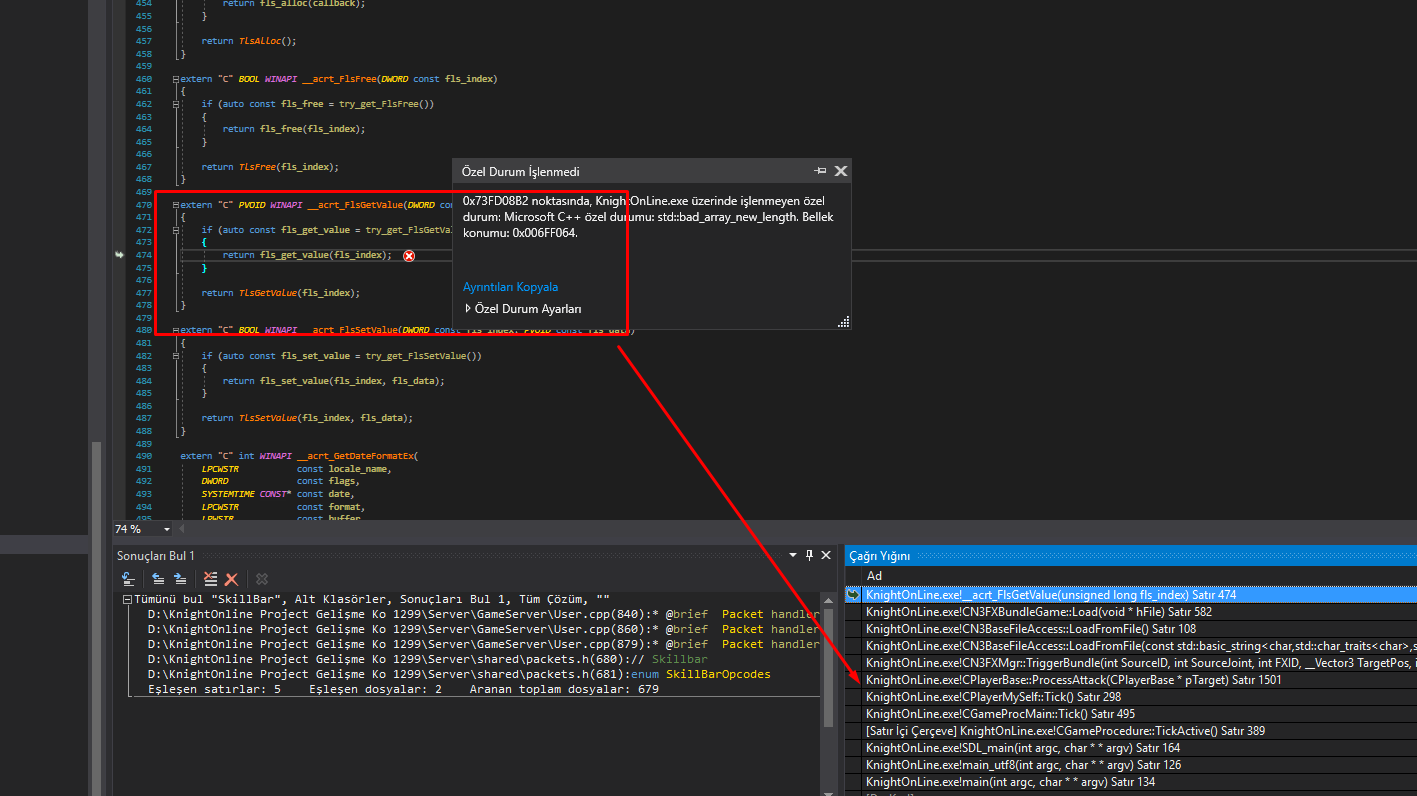
Task: Click the red error icon on line 474
Action: coord(409,256)
